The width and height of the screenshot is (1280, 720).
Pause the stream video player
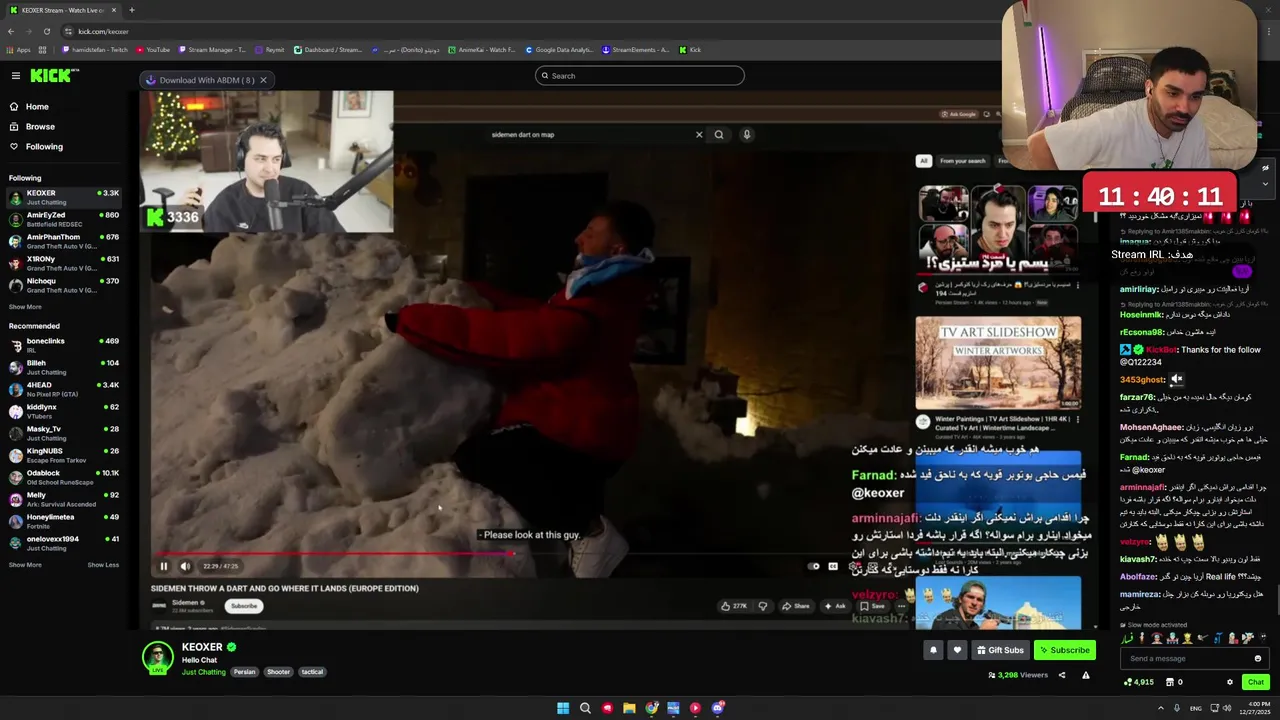(164, 566)
